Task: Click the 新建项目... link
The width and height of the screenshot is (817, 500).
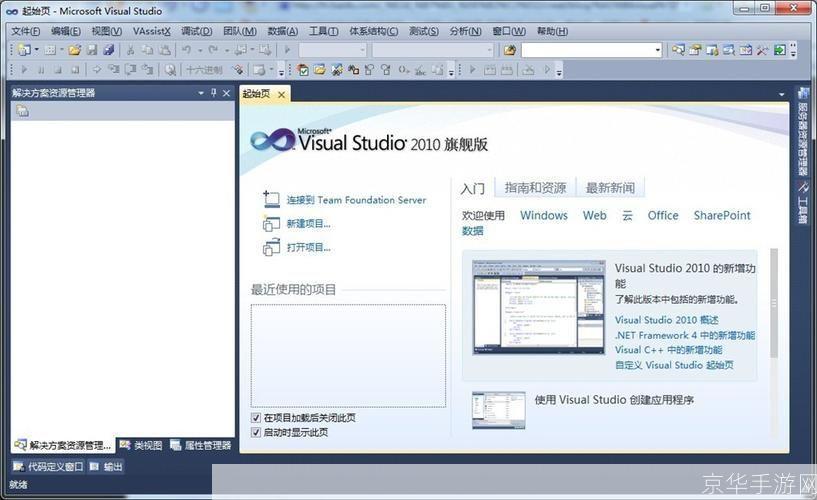Action: click(308, 223)
